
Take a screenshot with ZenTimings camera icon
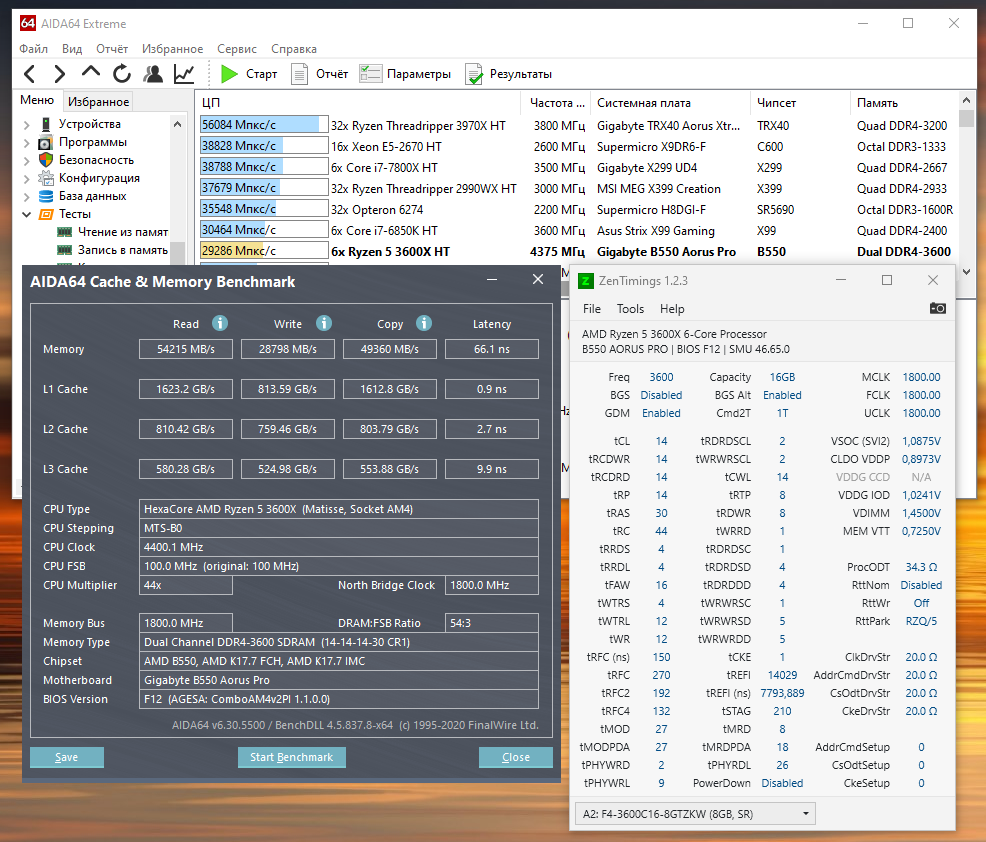937,309
